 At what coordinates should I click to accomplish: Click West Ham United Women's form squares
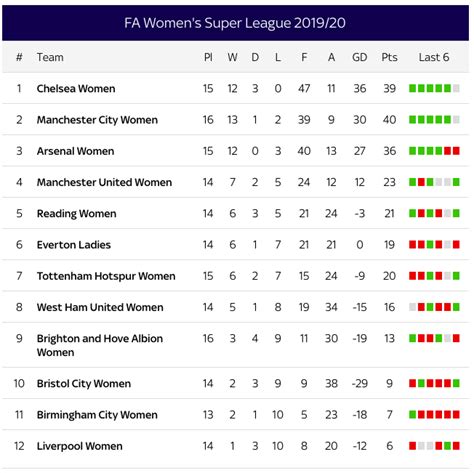click(x=434, y=307)
